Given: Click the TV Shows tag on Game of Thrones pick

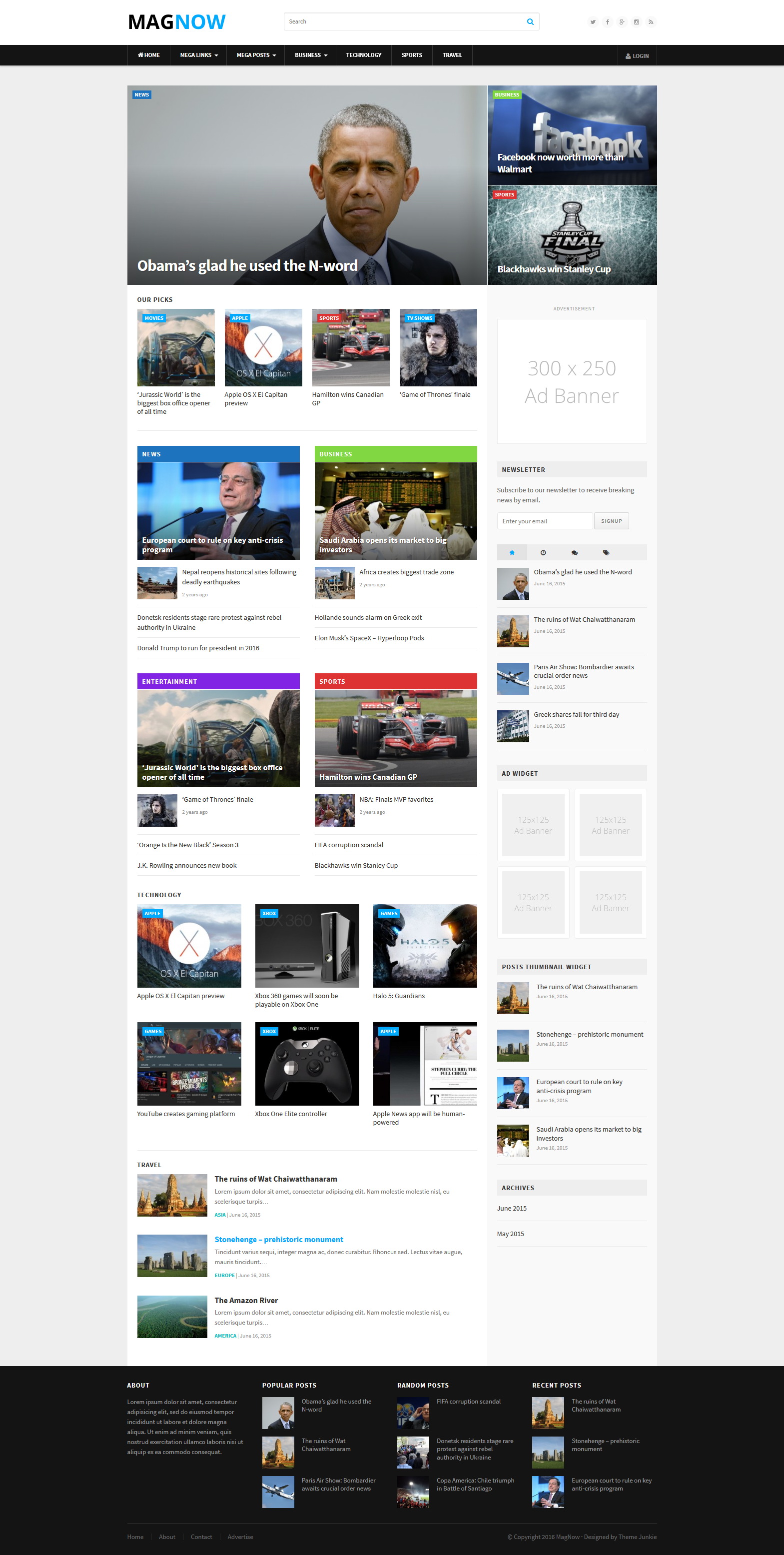Looking at the screenshot, I should [x=419, y=318].
